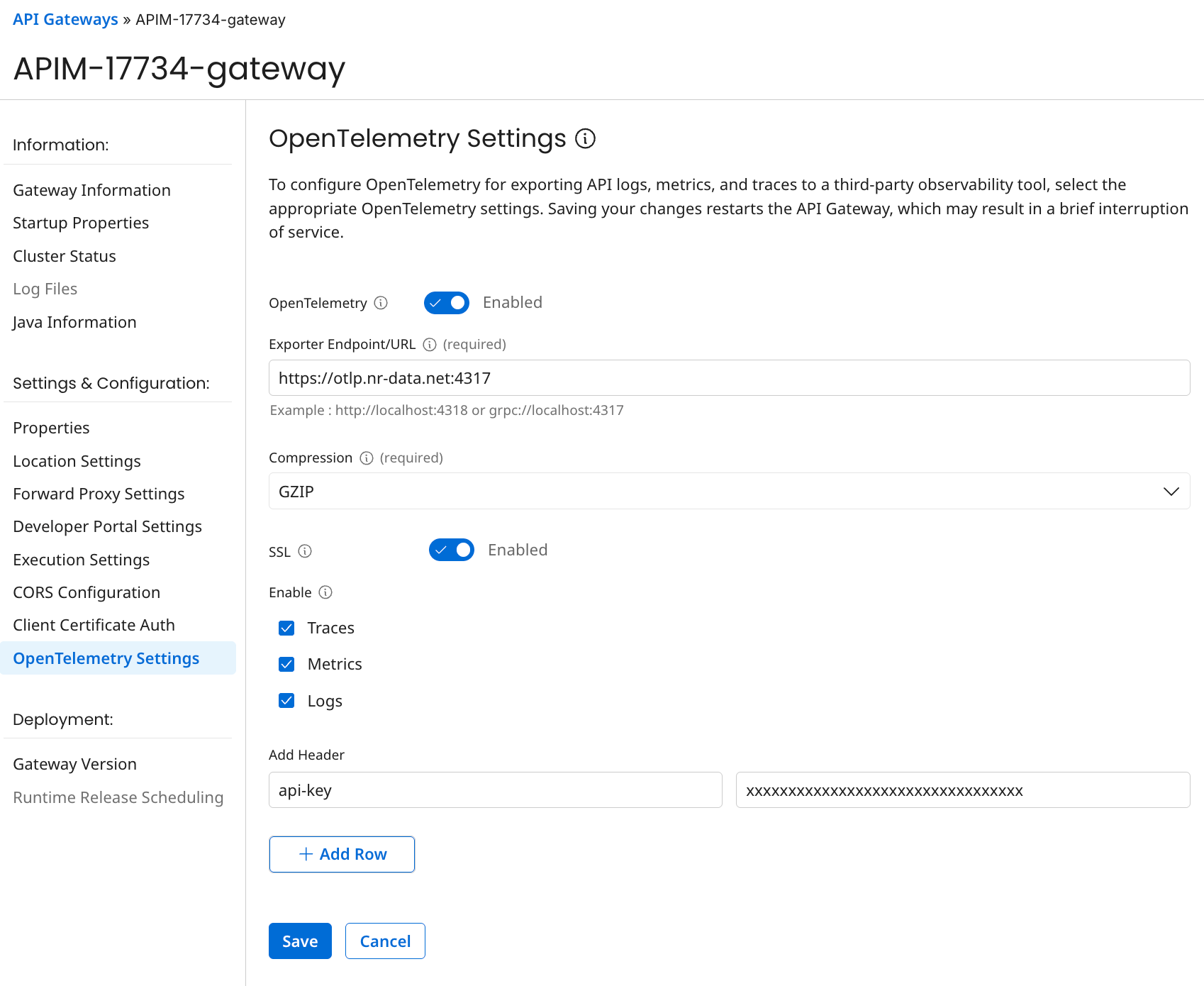The image size is (1204, 986).
Task: Open the OpenTelemetry toggle info icon
Action: coord(382,302)
